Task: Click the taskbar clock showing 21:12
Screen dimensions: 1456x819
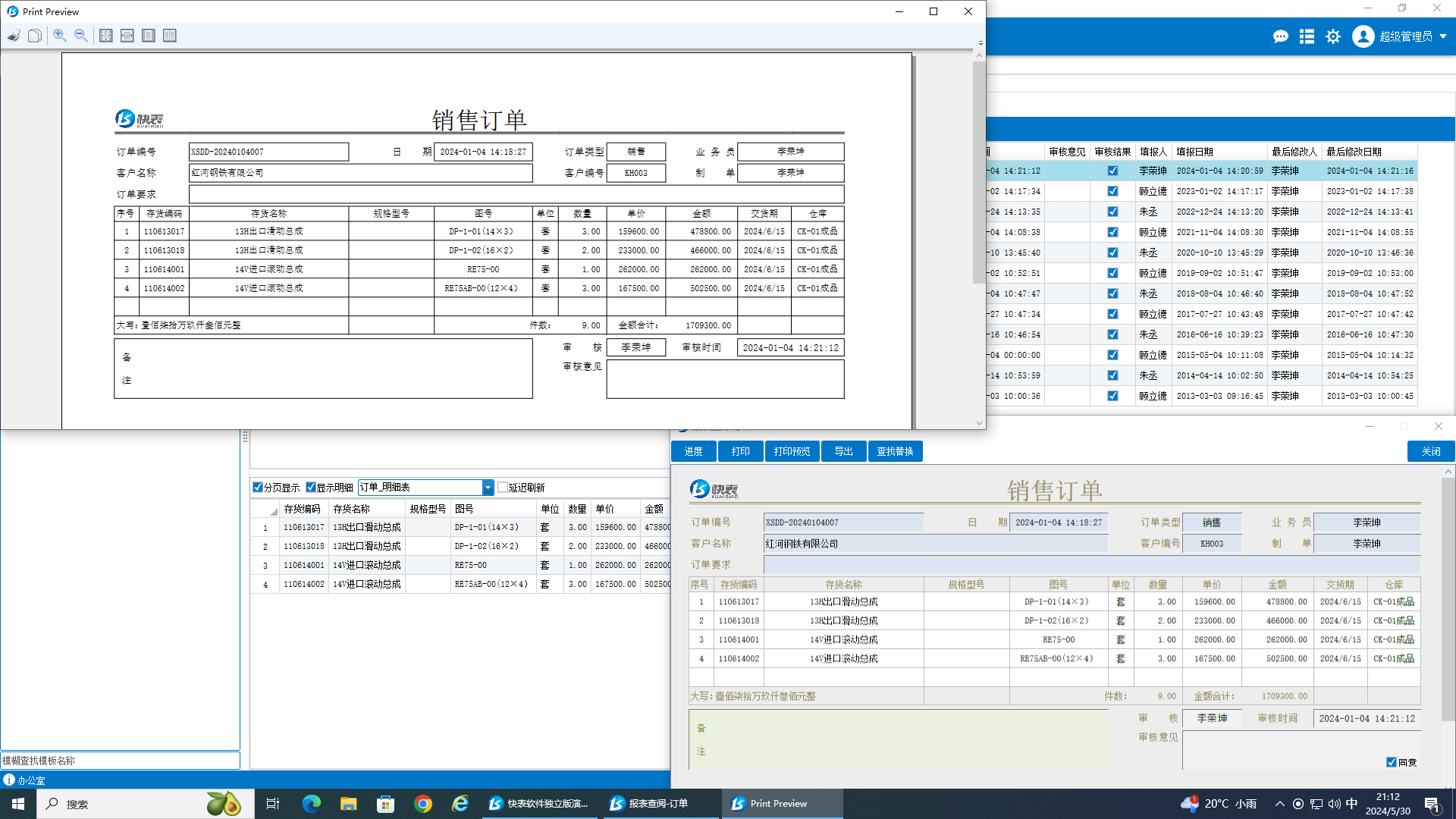Action: (1388, 804)
